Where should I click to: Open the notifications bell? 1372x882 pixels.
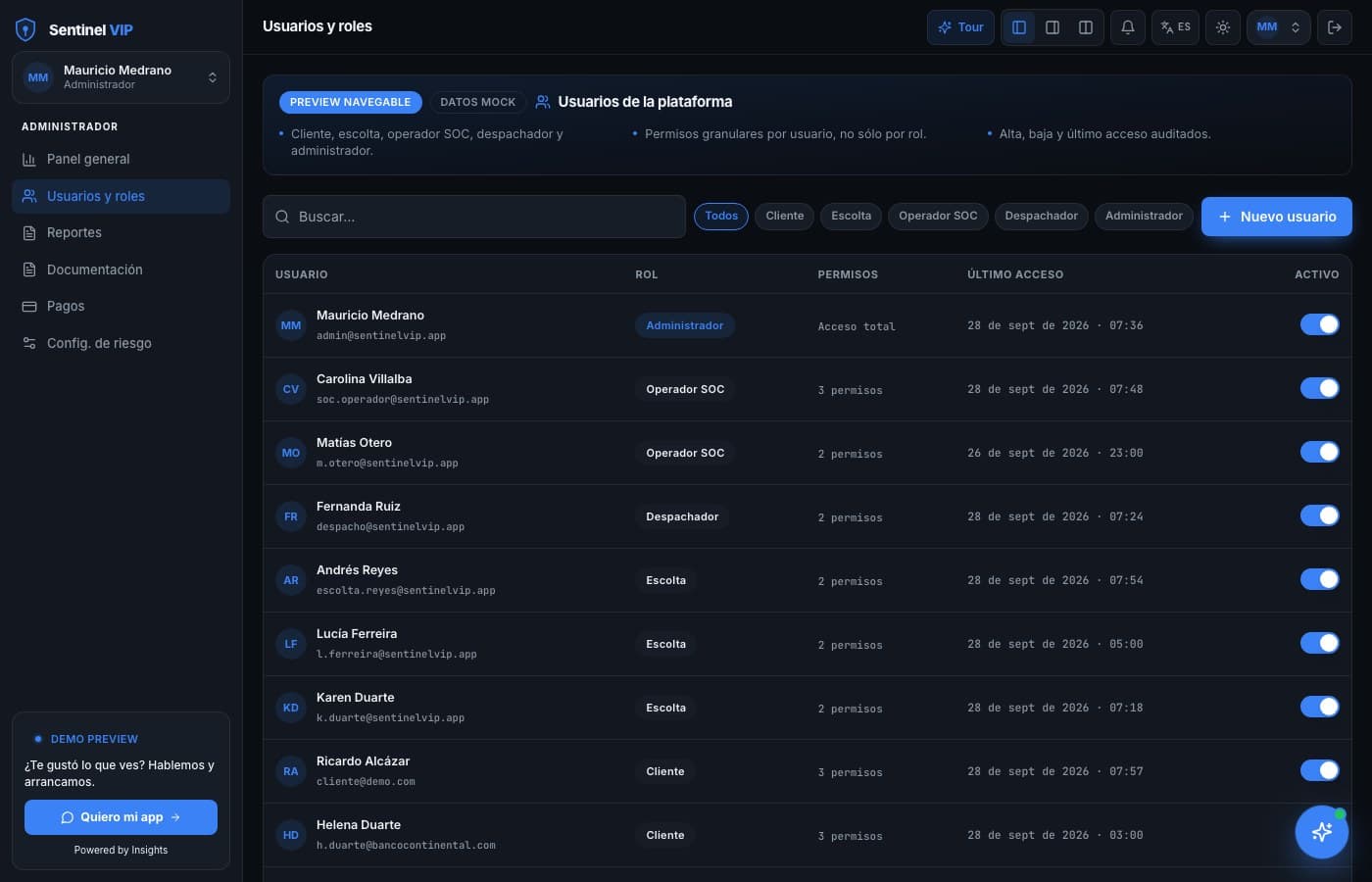click(x=1128, y=27)
